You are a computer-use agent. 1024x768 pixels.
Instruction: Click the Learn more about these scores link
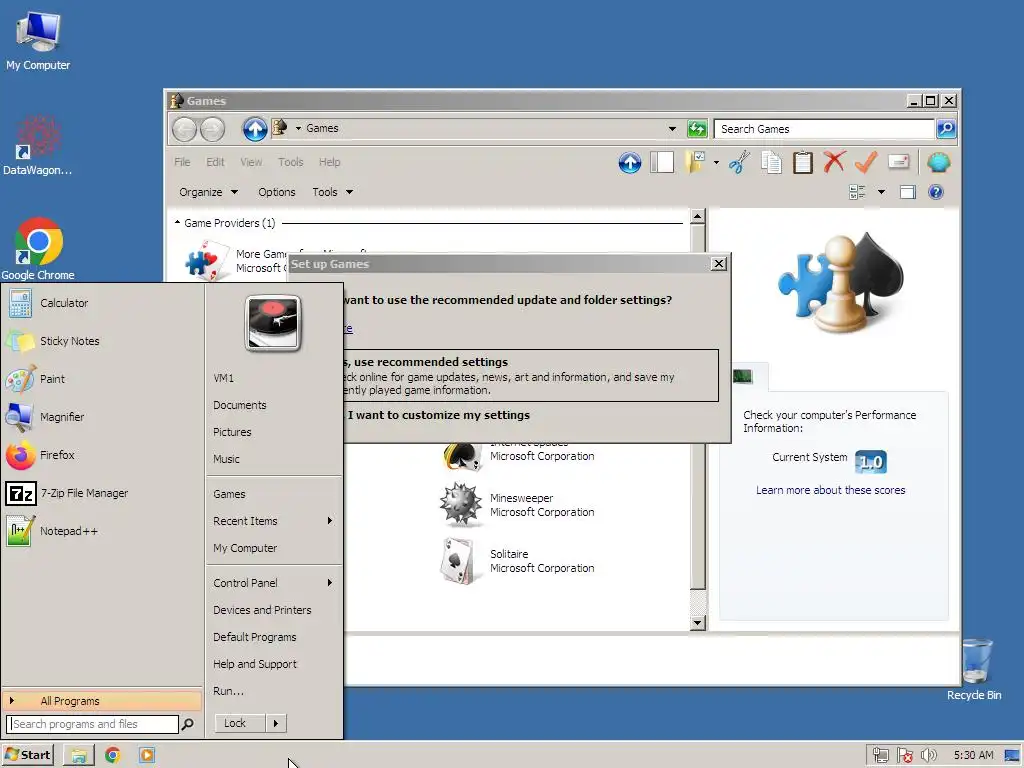pyautogui.click(x=830, y=490)
